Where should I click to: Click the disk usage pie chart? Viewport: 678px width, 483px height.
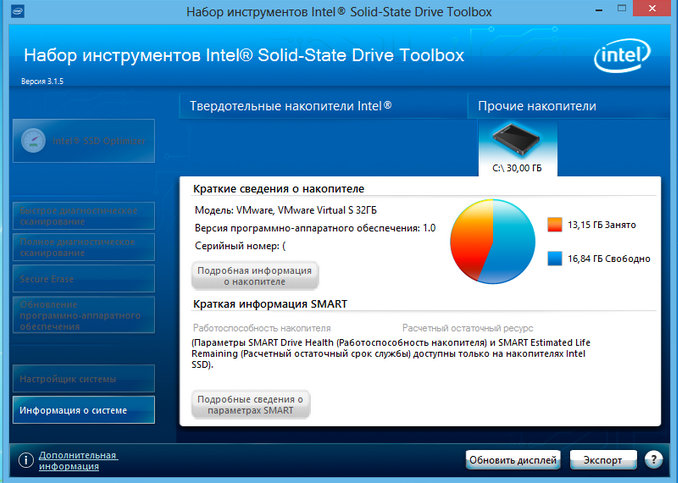[493, 241]
